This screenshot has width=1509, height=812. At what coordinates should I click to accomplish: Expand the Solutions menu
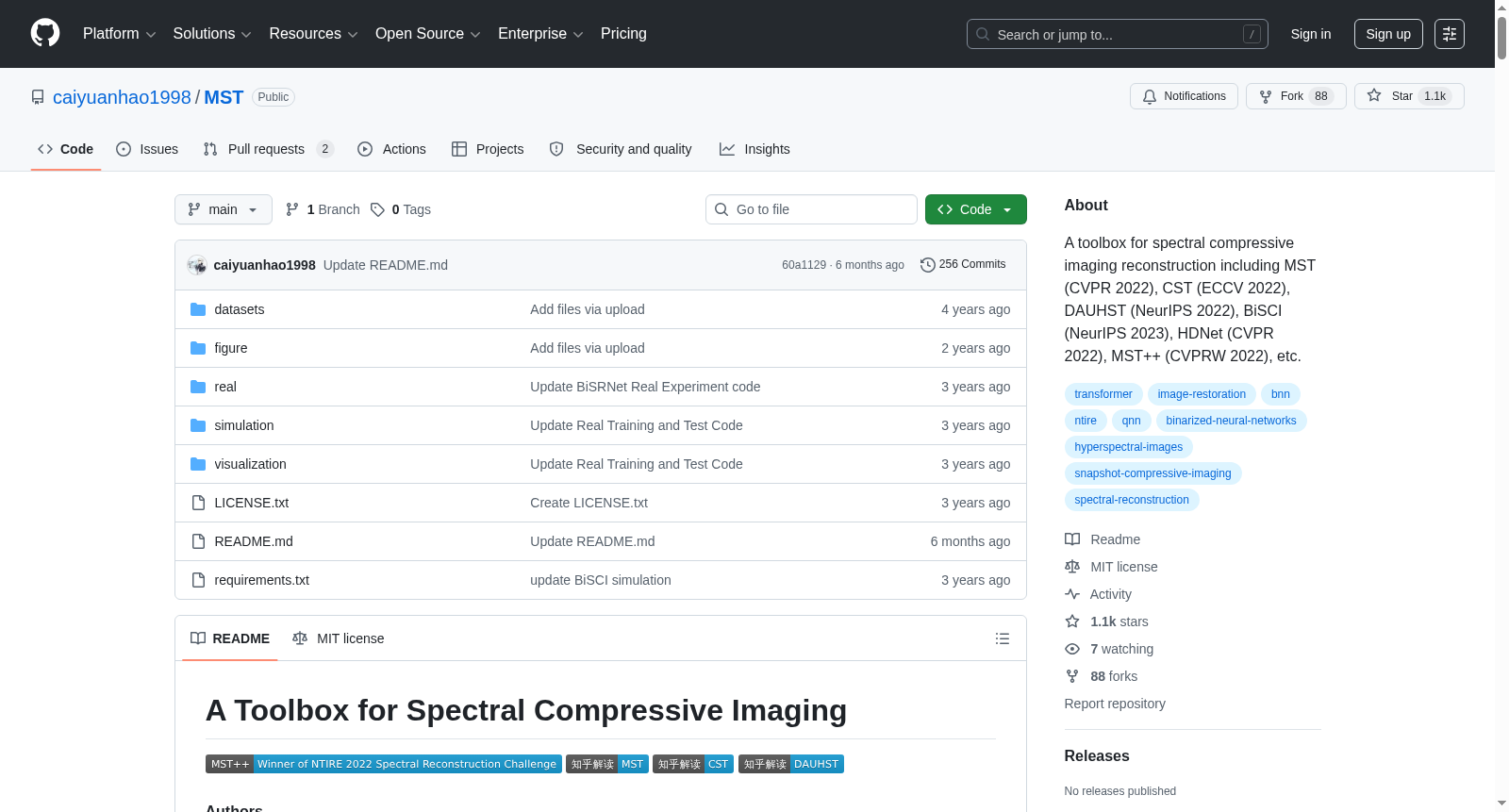tap(212, 34)
